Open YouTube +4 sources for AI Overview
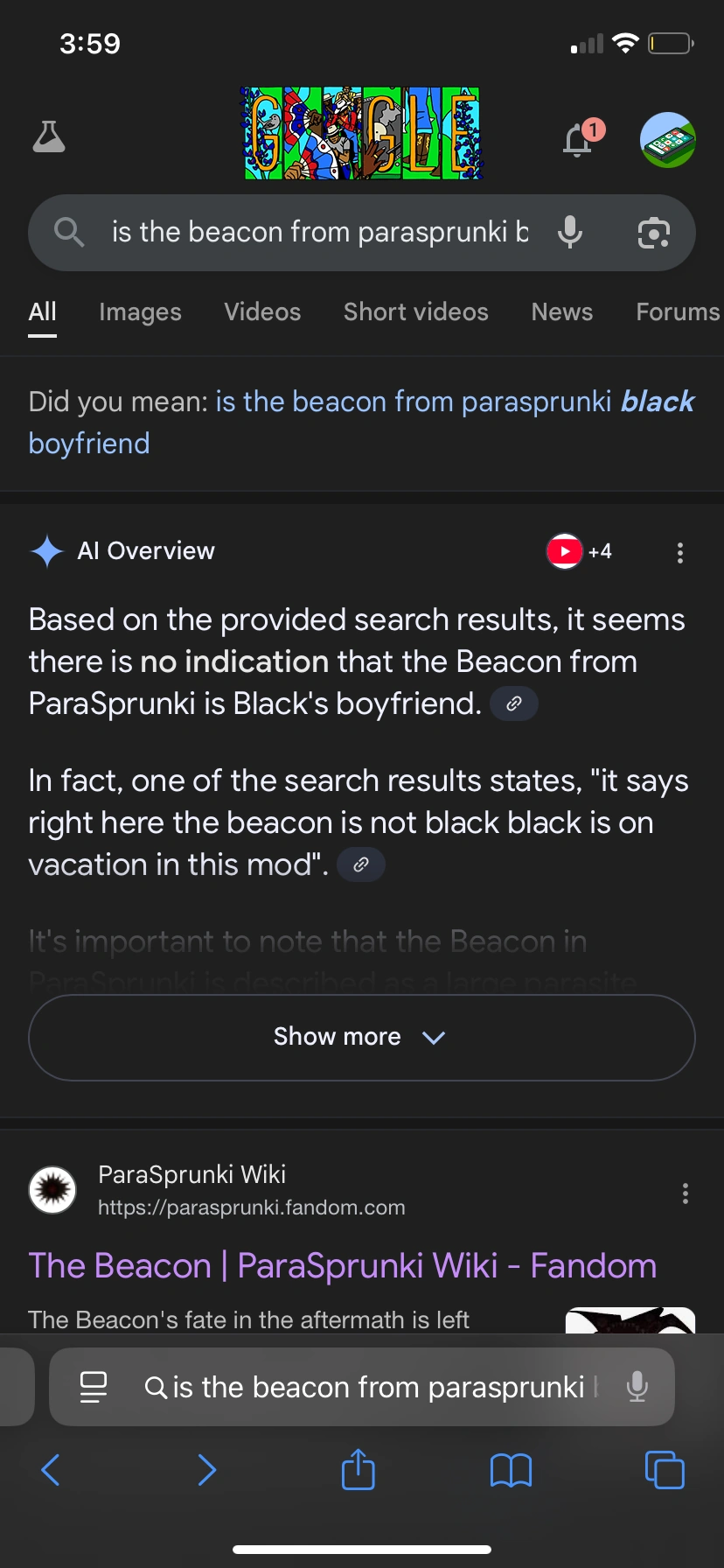724x1568 pixels. pyautogui.click(x=580, y=551)
